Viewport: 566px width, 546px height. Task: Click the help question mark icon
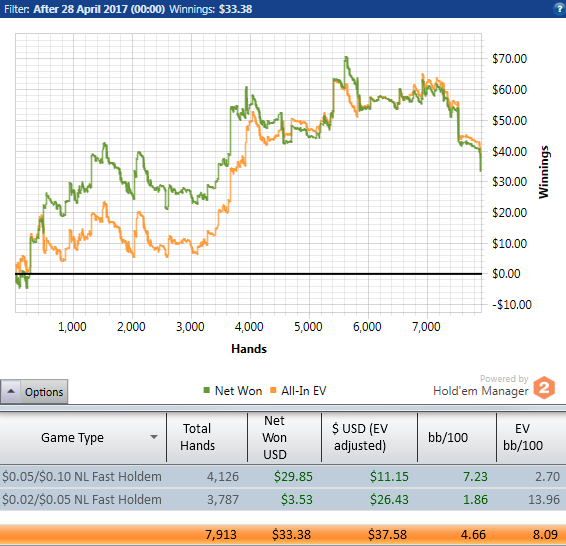tap(560, 9)
